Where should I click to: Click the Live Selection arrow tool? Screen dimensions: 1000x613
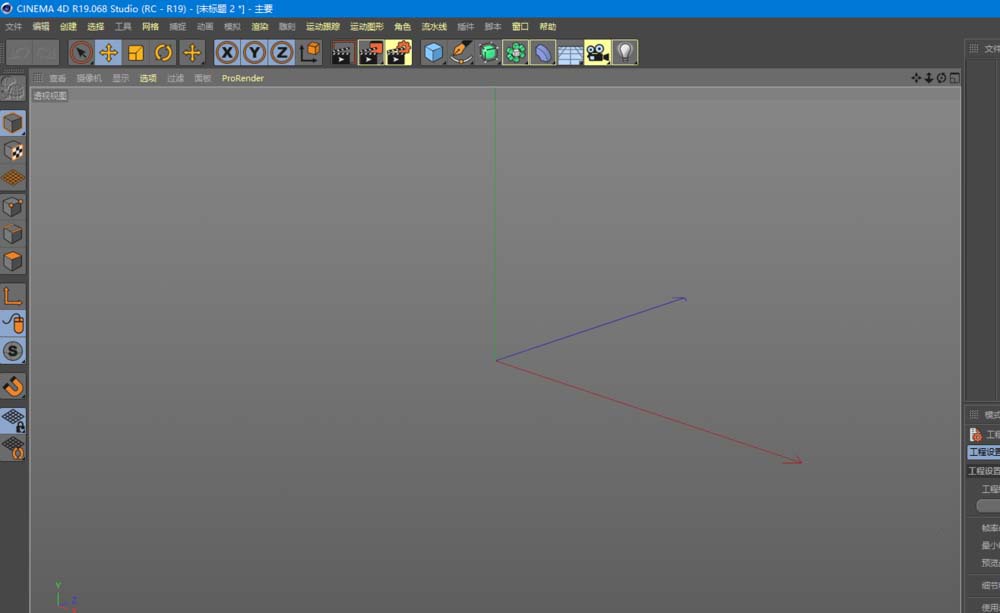(x=81, y=53)
